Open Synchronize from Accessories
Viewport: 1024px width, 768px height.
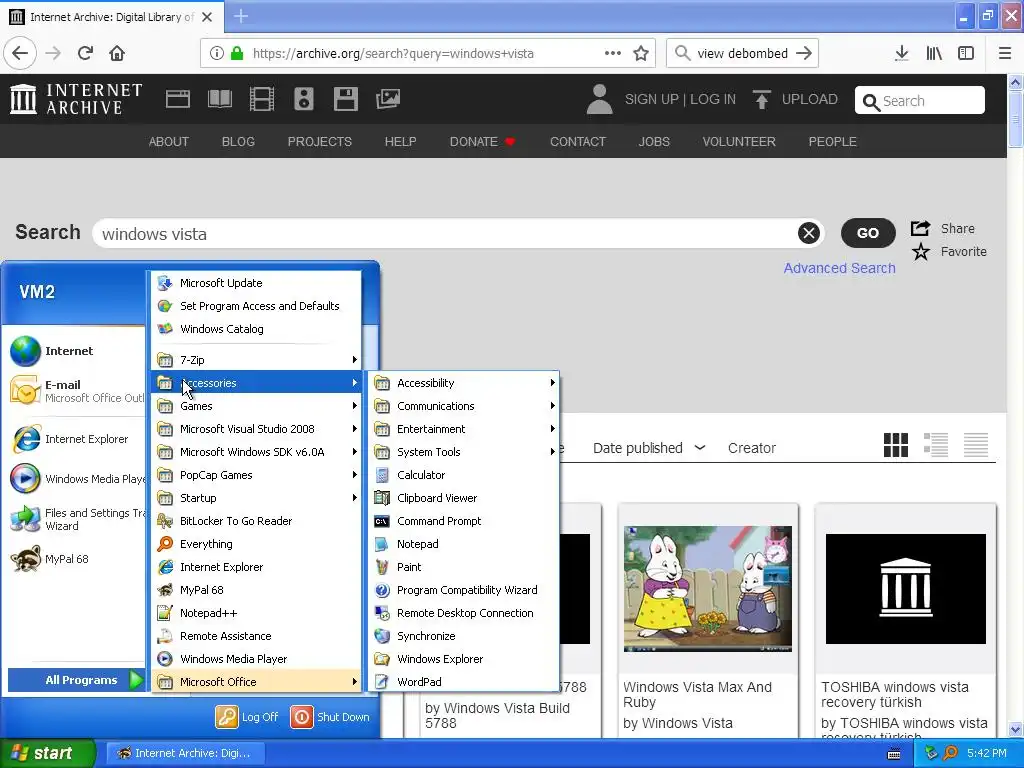[x=463, y=636]
